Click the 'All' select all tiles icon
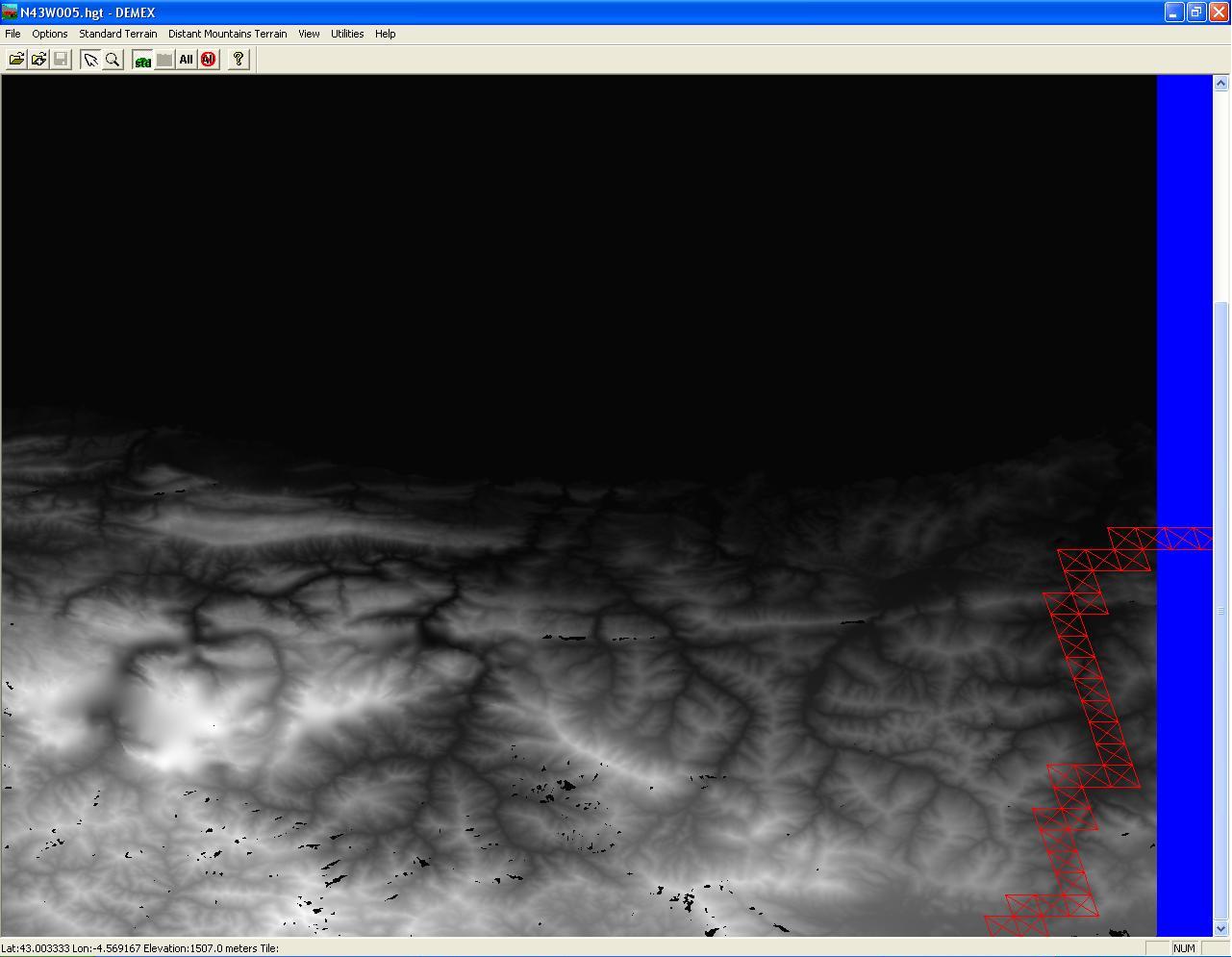Screen dimensions: 1232x957 click(x=187, y=60)
